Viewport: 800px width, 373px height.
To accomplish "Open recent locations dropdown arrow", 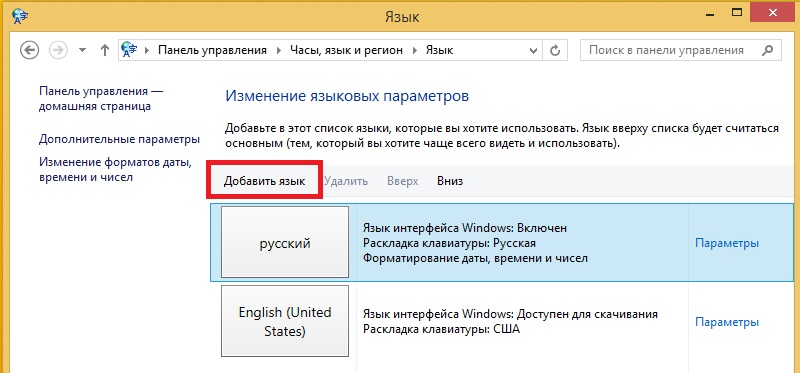I will [83, 50].
